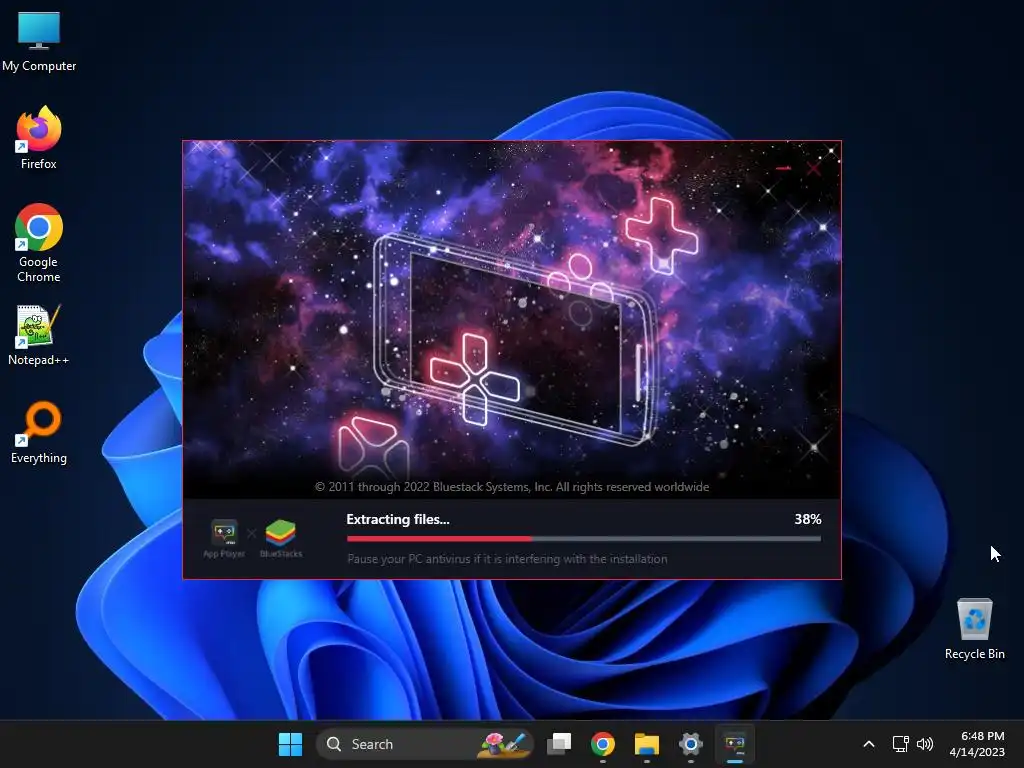Open File Explorer from the taskbar
Screen dimensions: 1024x768
[647, 744]
